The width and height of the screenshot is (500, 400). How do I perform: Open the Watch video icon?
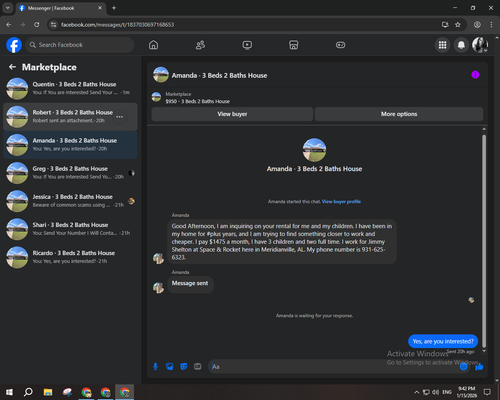(x=247, y=45)
